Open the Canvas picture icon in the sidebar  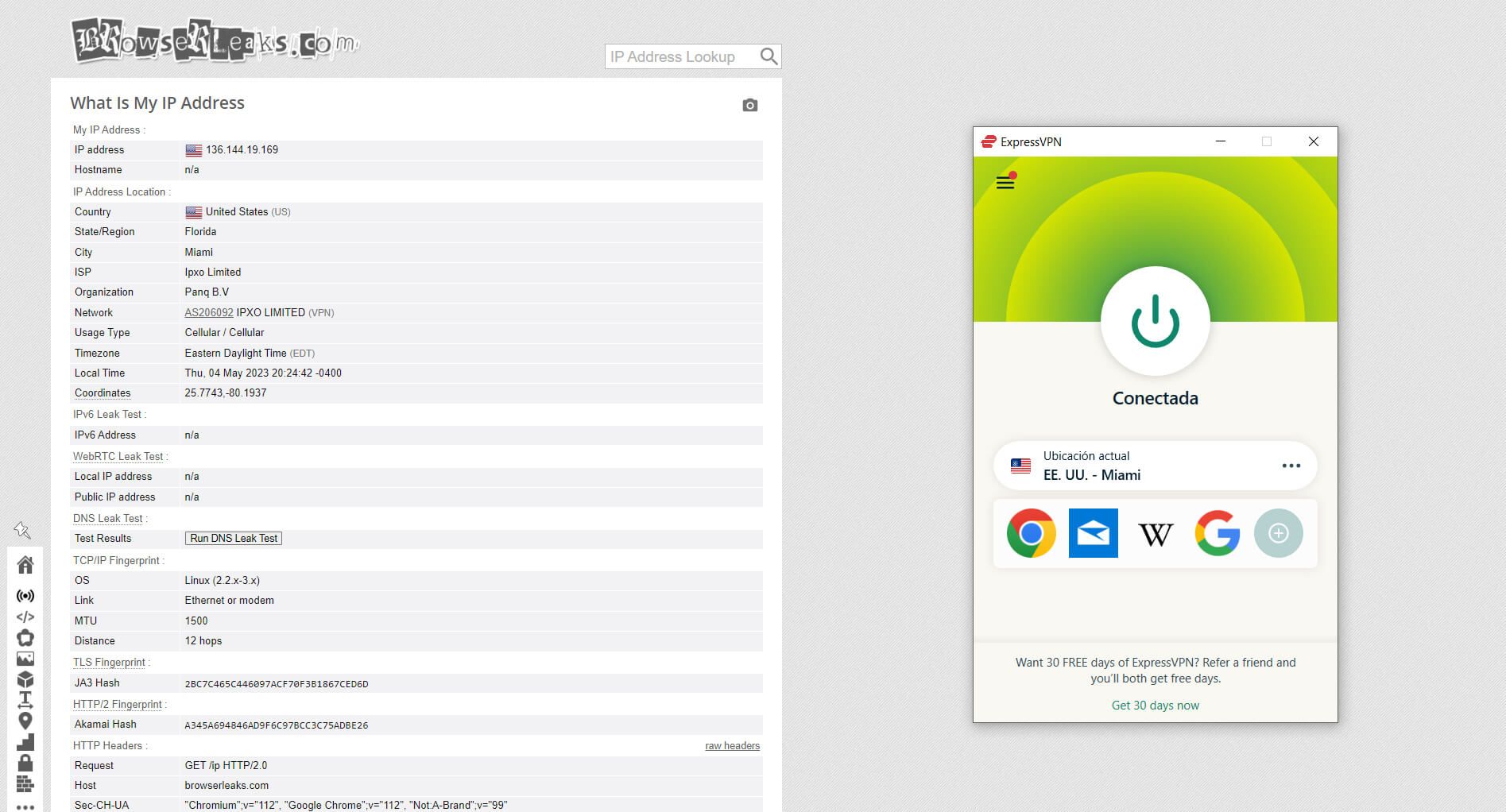pos(25,659)
